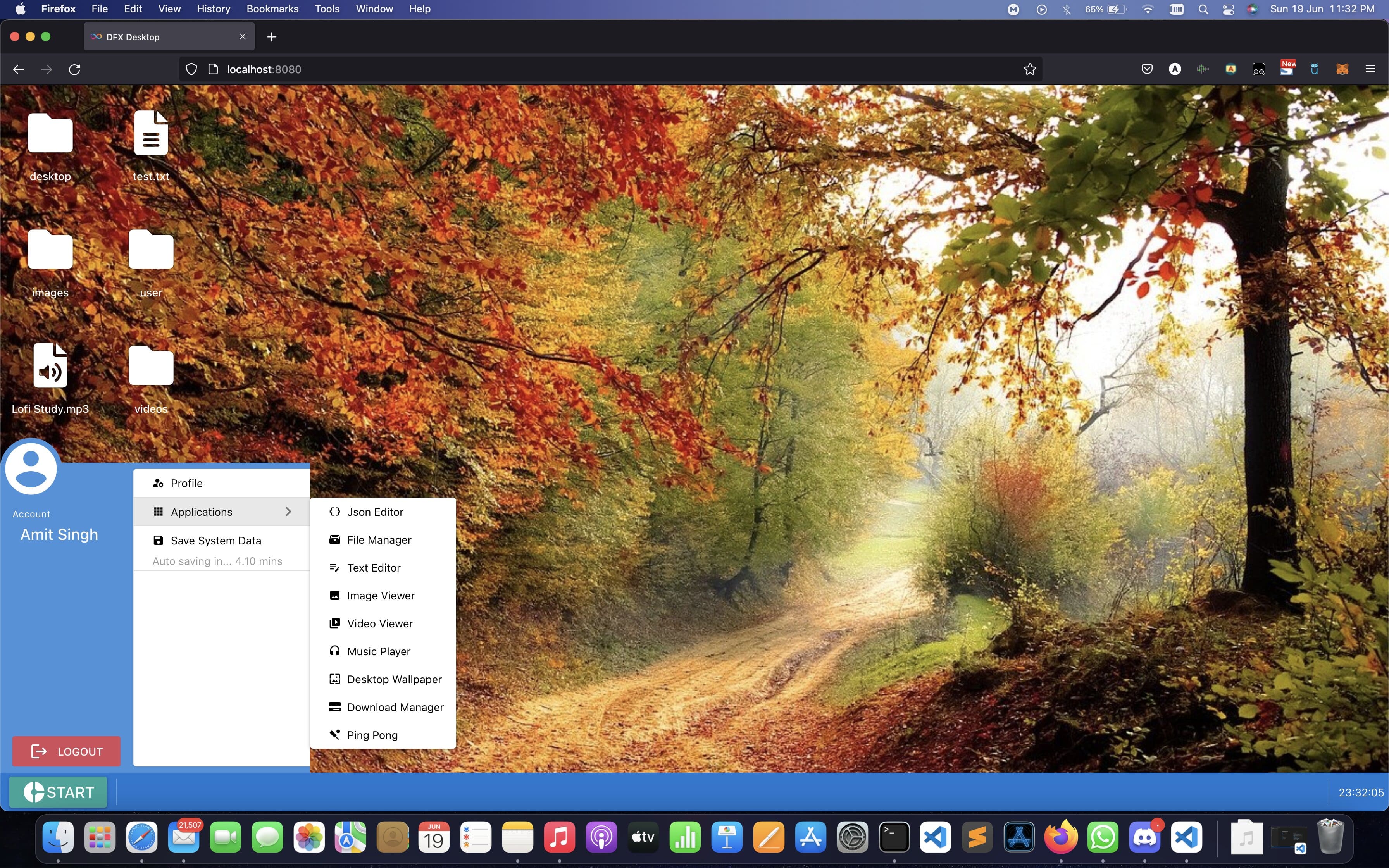The image size is (1389, 868).
Task: Expand the Applications submenu chevron
Action: (x=288, y=511)
